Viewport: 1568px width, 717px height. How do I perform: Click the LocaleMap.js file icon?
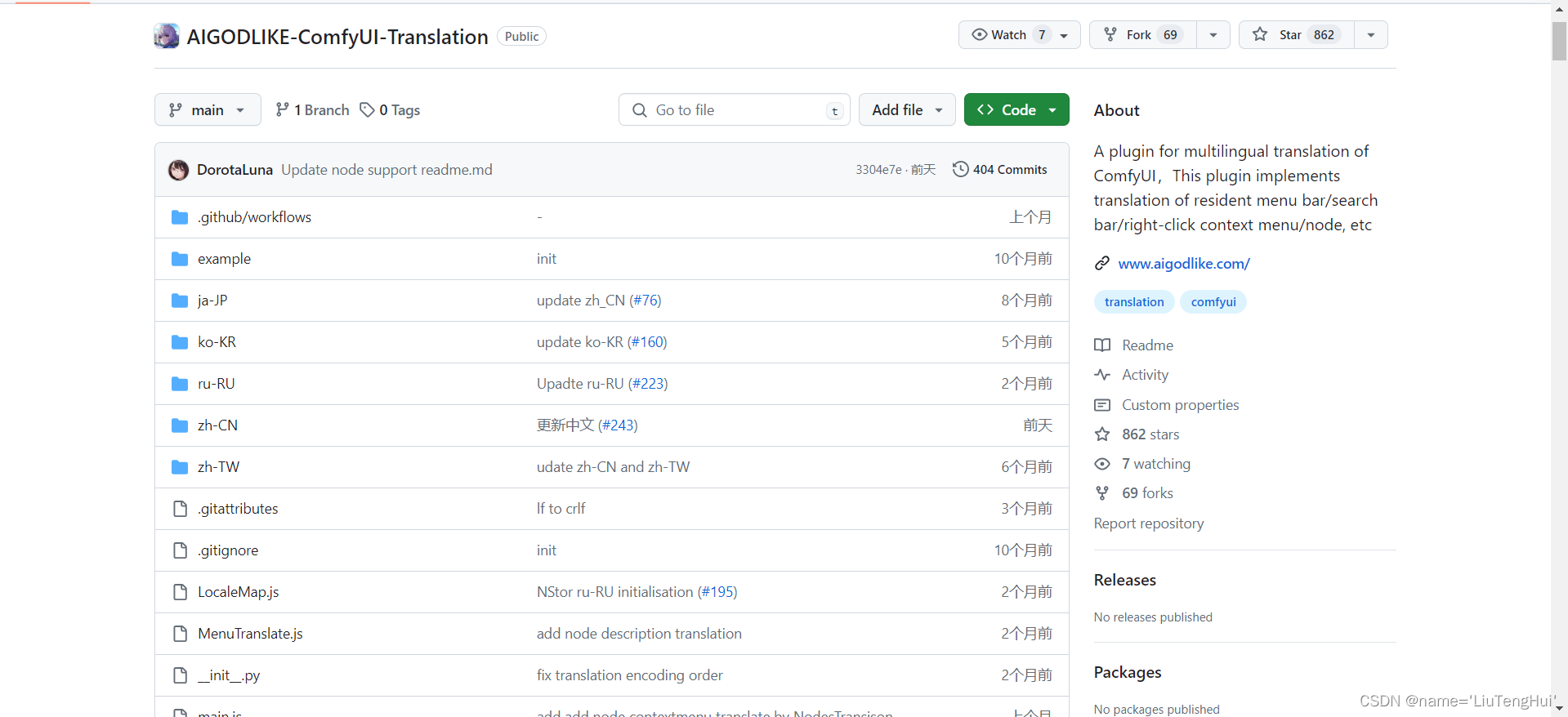[181, 592]
